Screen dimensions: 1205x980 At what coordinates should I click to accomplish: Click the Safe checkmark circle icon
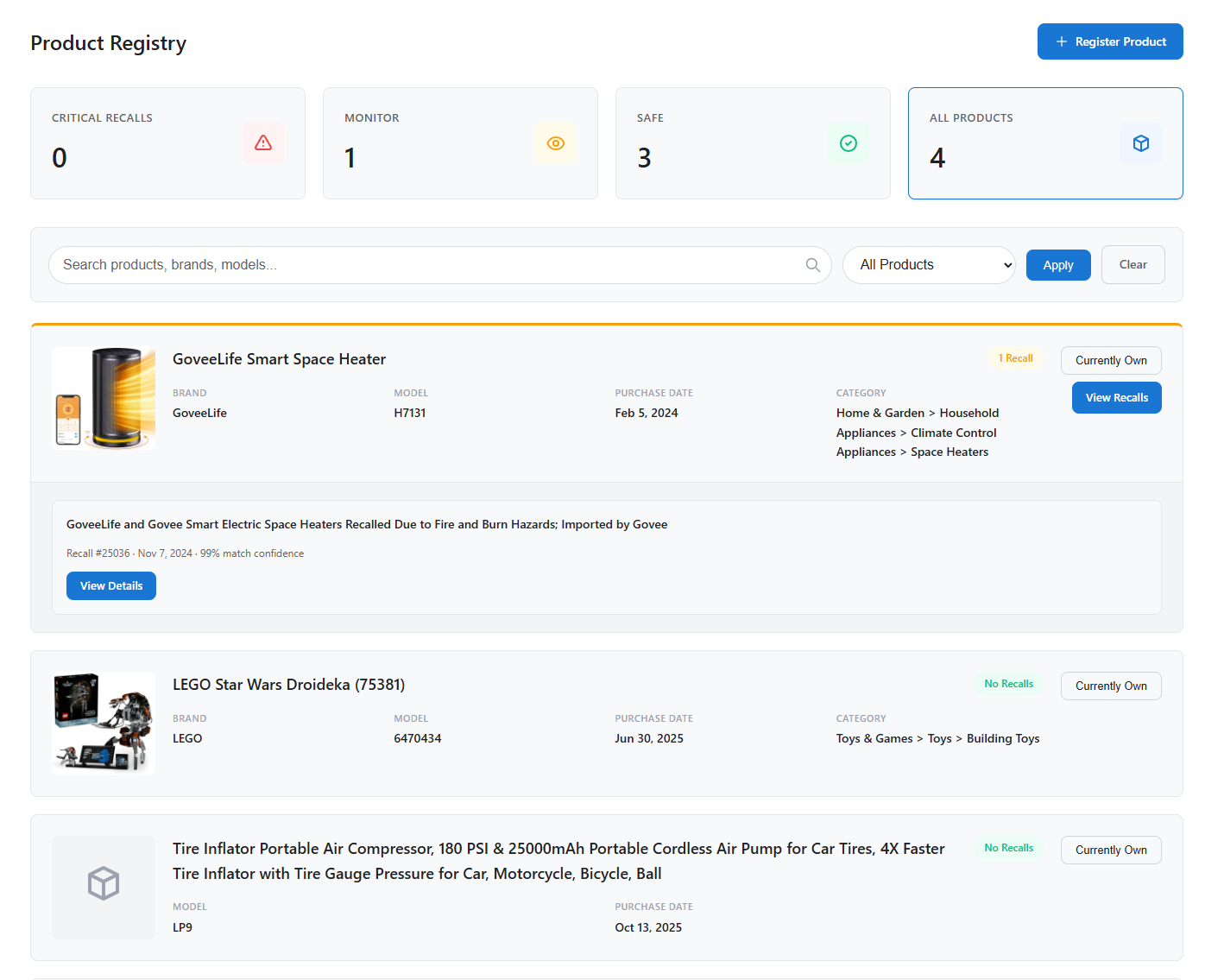849,143
